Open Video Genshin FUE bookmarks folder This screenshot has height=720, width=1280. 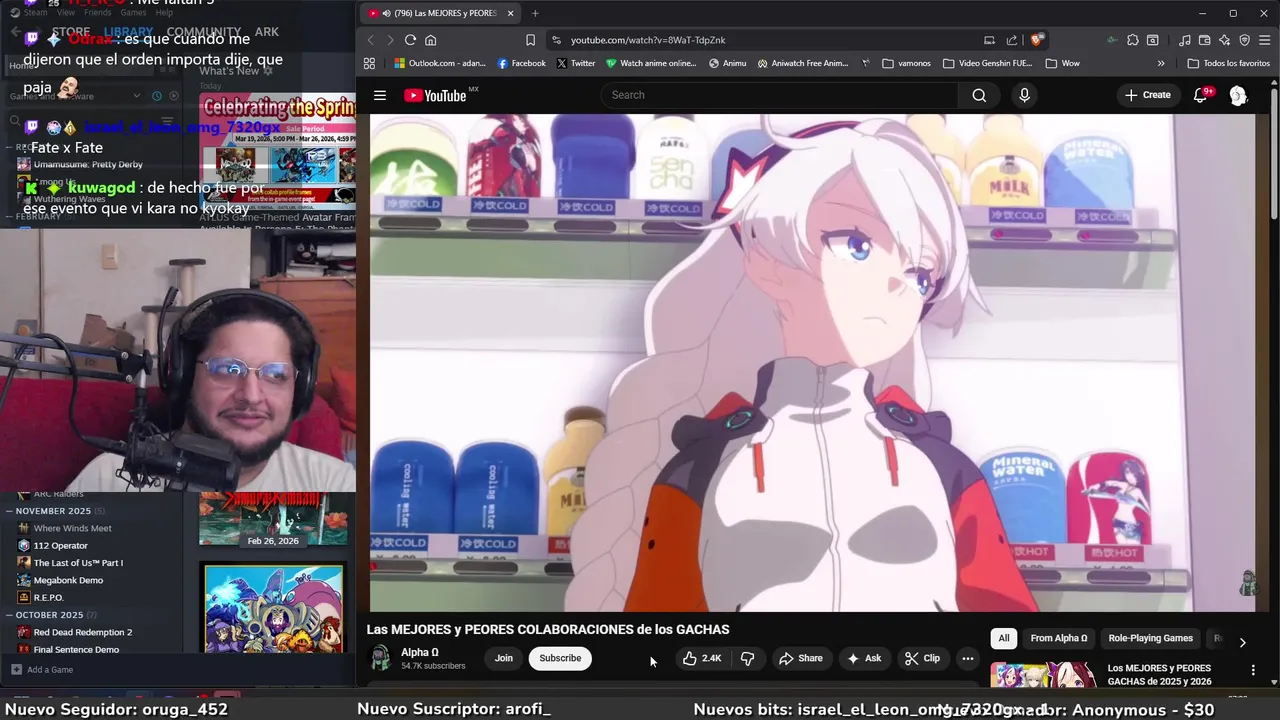click(x=987, y=63)
